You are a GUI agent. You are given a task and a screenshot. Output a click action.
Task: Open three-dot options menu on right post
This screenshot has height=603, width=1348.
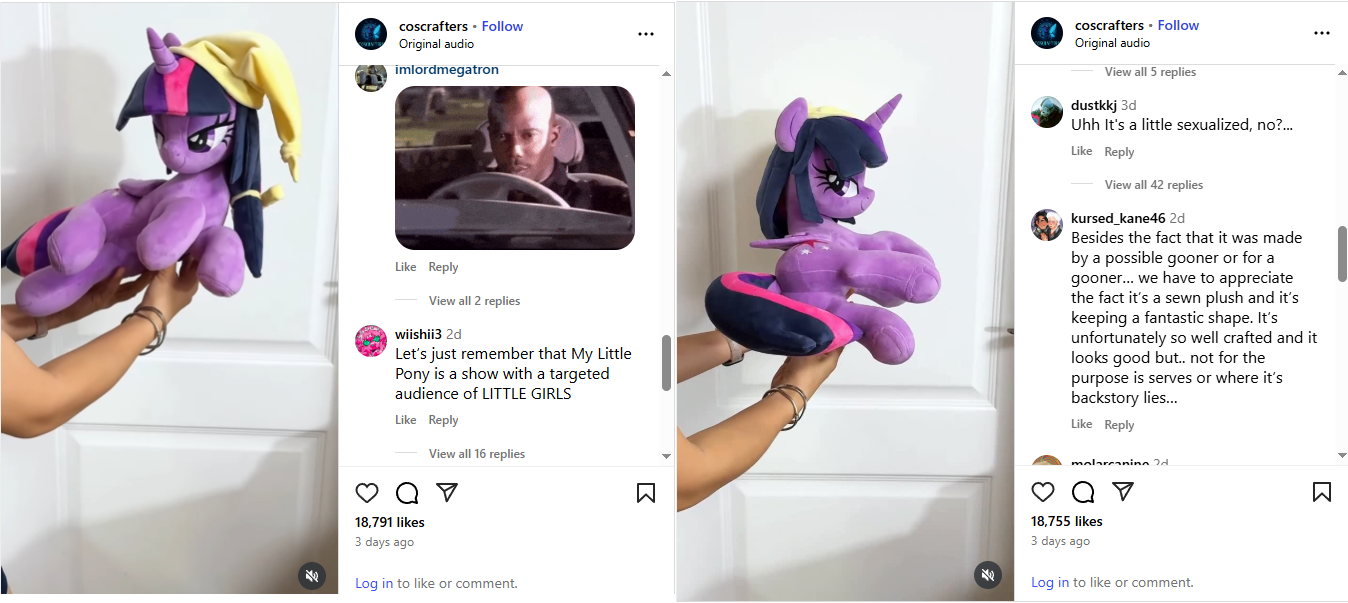[1322, 33]
